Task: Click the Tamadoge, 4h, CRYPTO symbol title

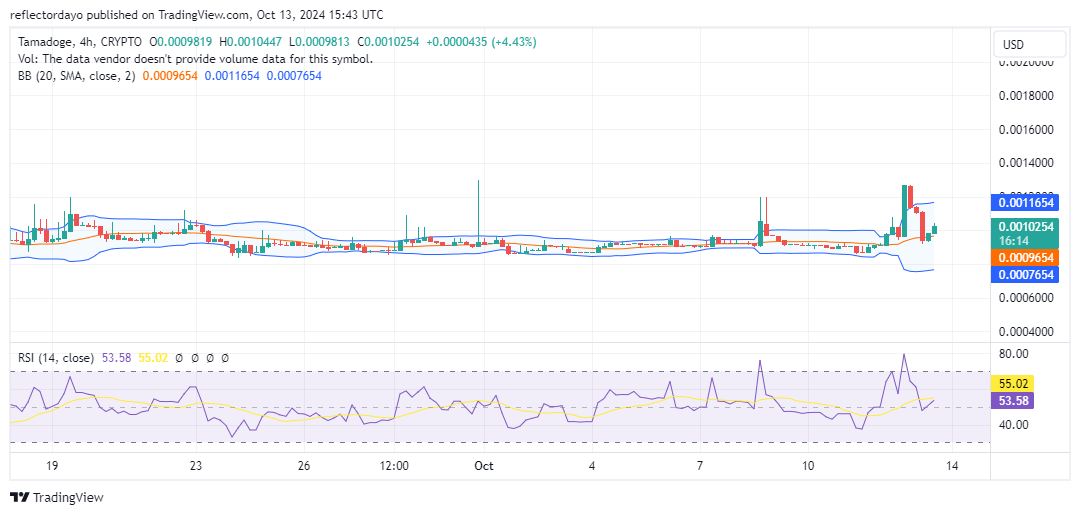Action: [82, 43]
